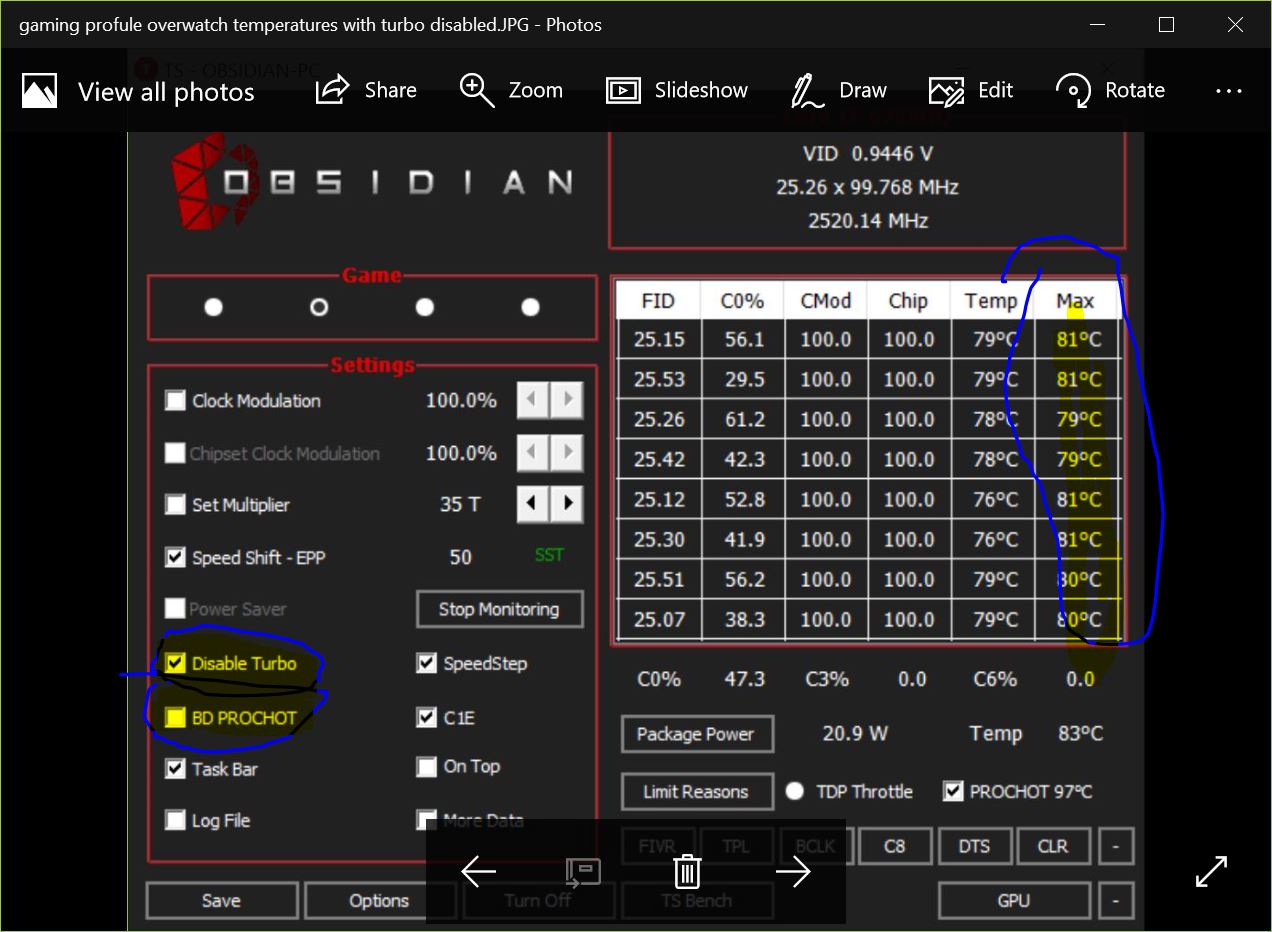Click the green SST label
Image resolution: width=1272 pixels, height=932 pixels.
click(x=549, y=555)
